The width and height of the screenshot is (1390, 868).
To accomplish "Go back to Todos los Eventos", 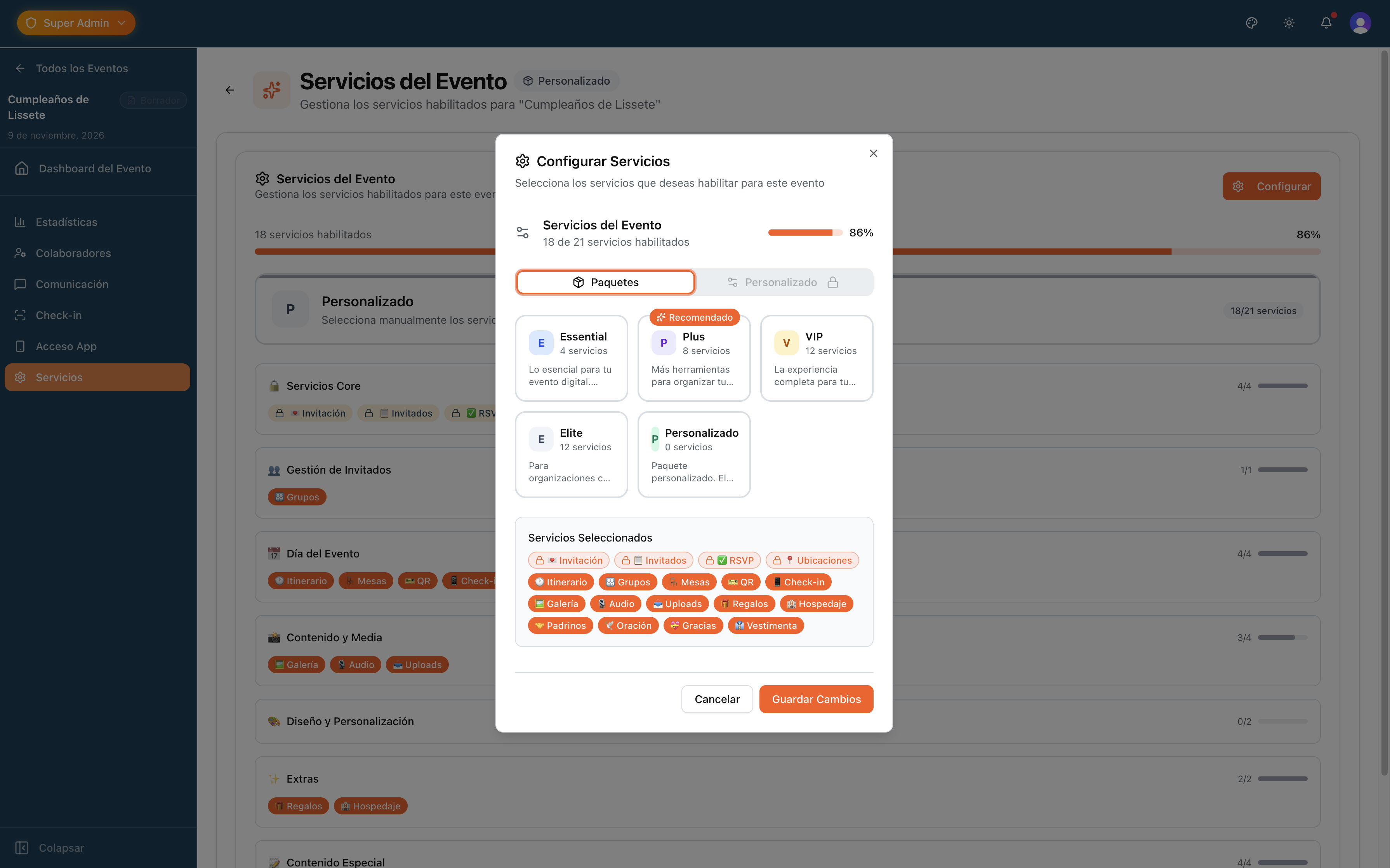I will coord(71,68).
